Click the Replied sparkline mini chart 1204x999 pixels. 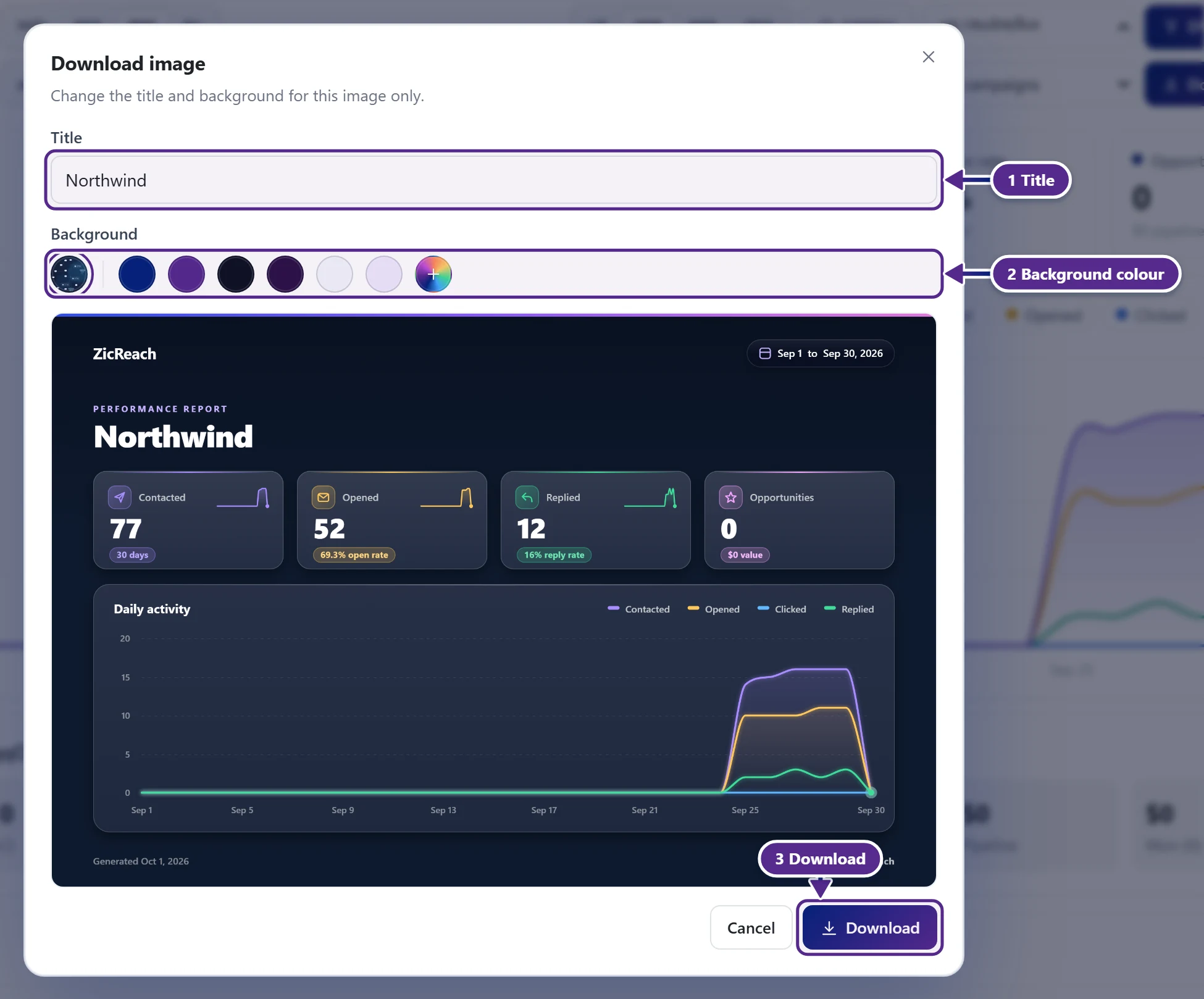click(x=650, y=498)
